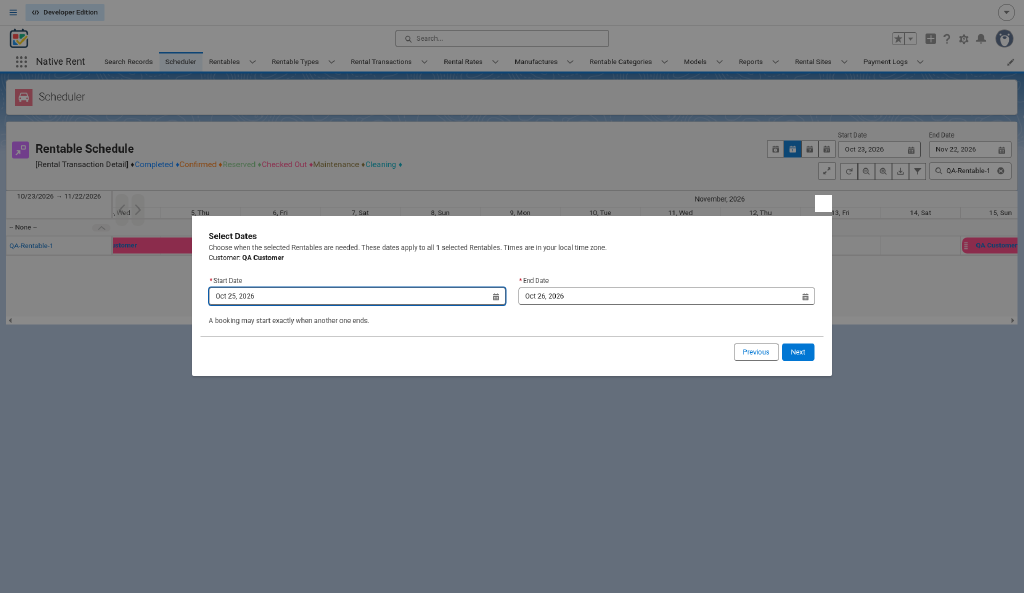Open the Global Actions plus icon

pos(931,39)
